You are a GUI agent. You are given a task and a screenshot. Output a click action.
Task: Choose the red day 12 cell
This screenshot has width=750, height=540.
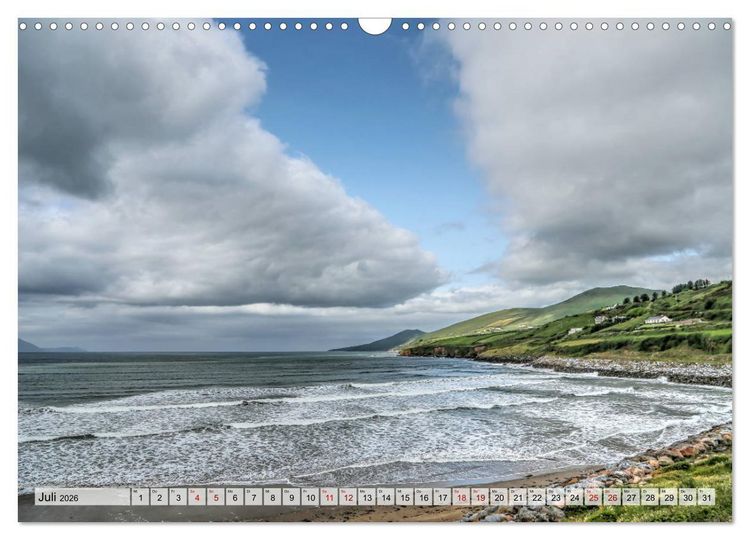pos(348,496)
